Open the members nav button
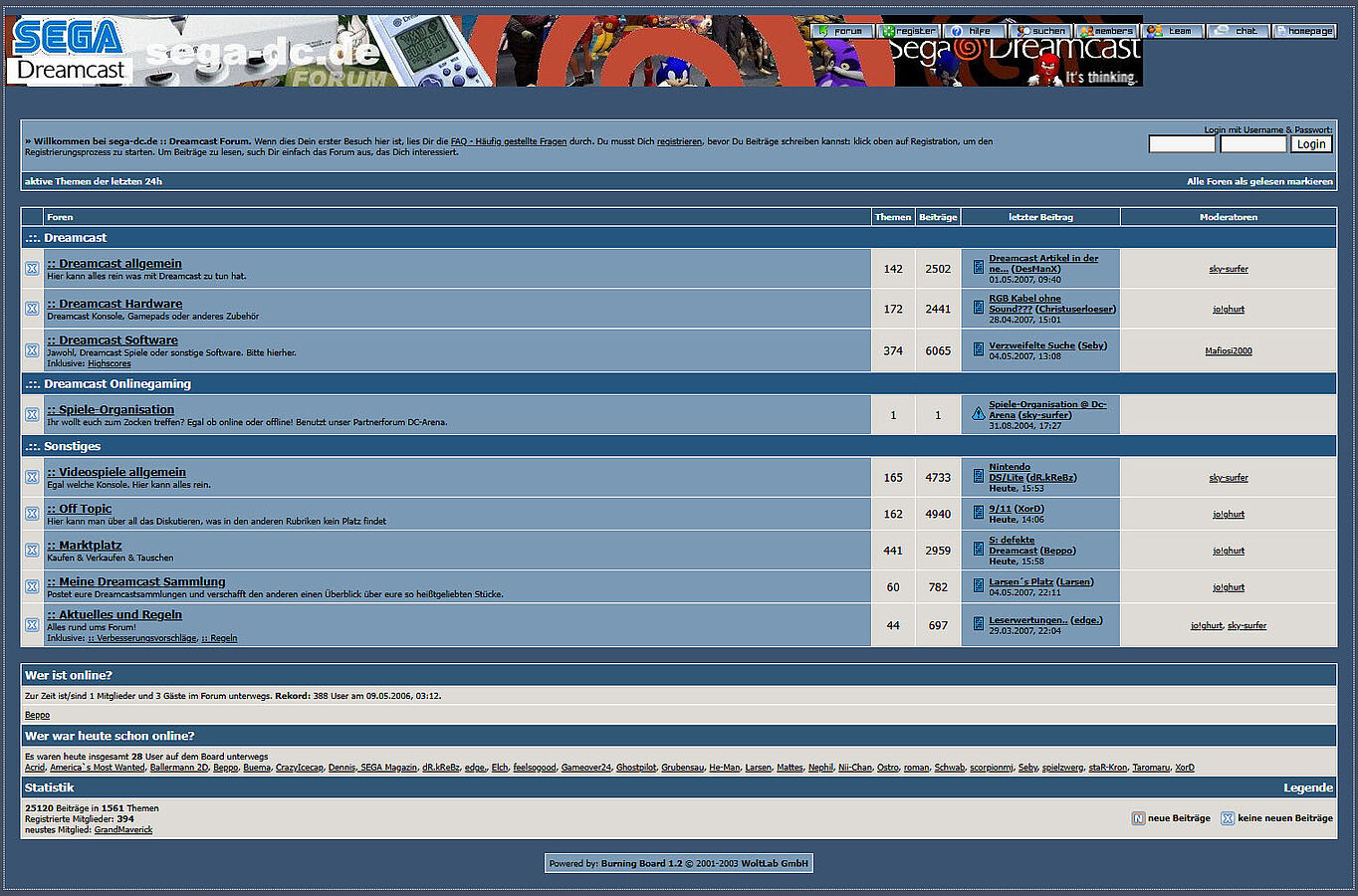The height and width of the screenshot is (896, 1358). point(1105,31)
